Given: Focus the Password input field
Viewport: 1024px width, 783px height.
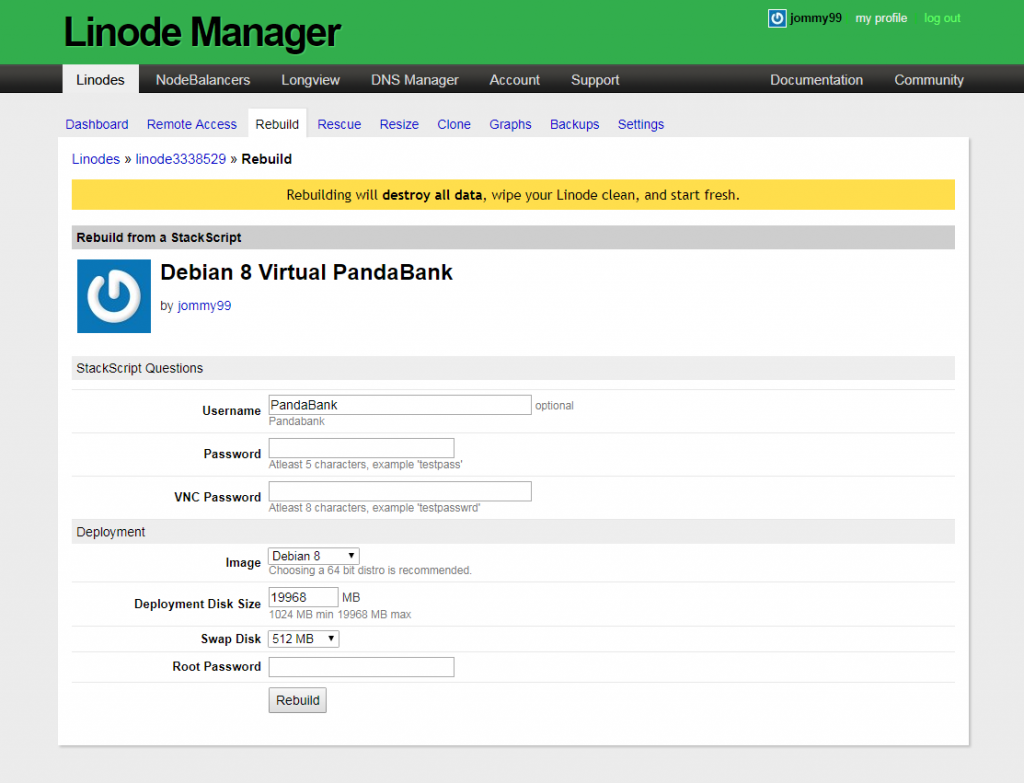Looking at the screenshot, I should [x=361, y=448].
